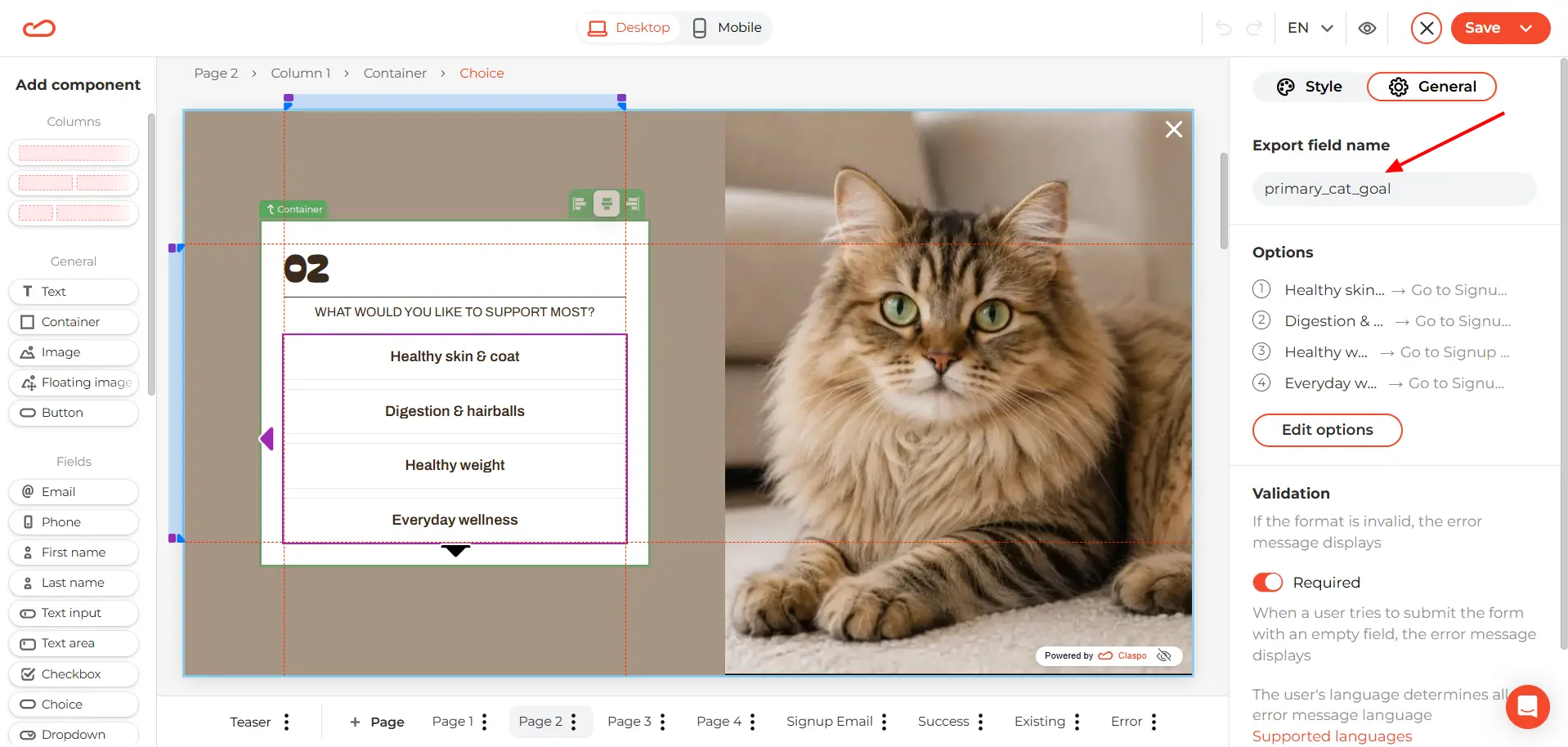The width and height of the screenshot is (1568, 747).
Task: Select the Everyday wellness choice
Action: point(455,520)
